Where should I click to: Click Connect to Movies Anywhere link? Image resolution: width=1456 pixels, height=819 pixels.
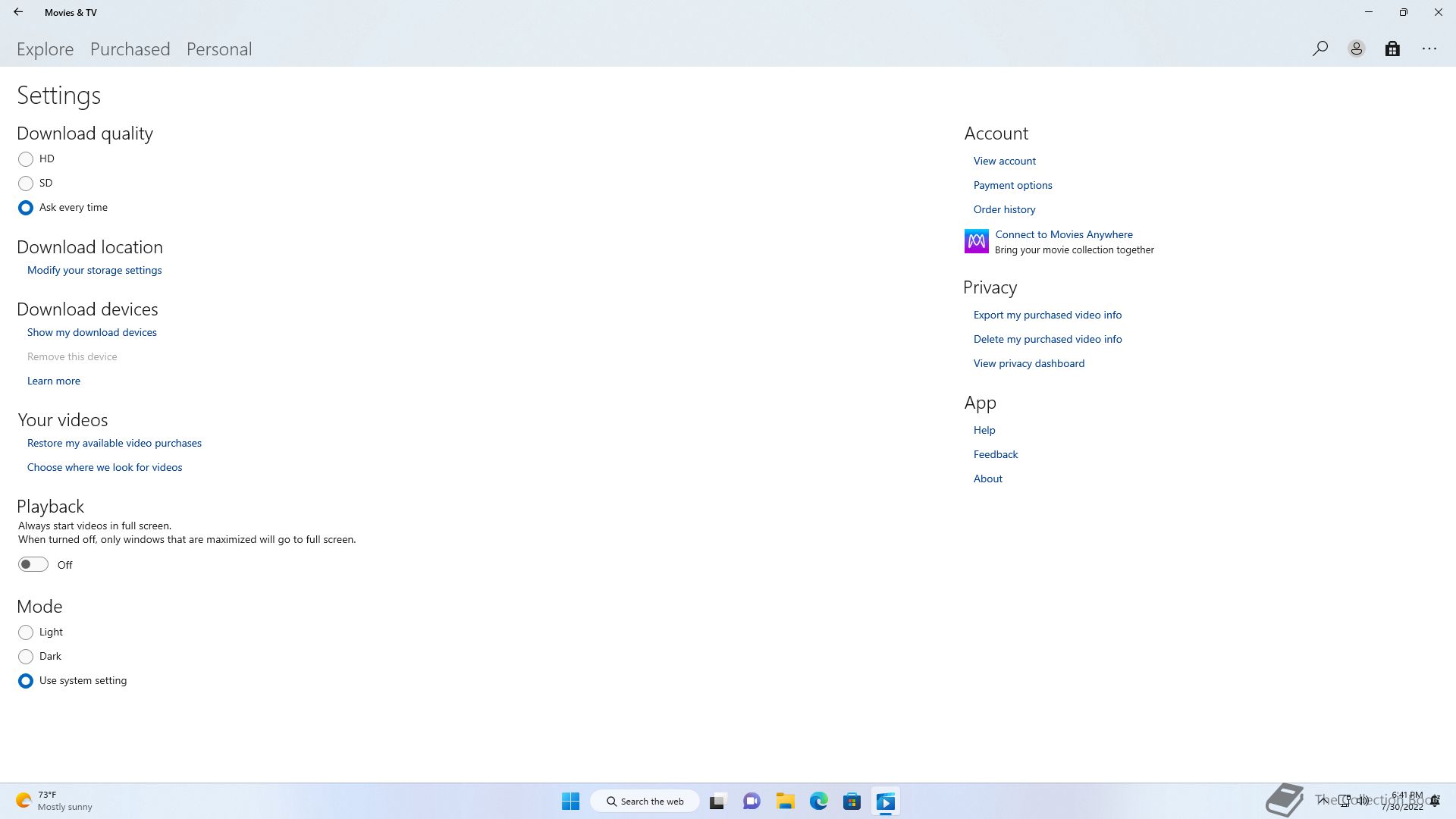[x=1064, y=234]
